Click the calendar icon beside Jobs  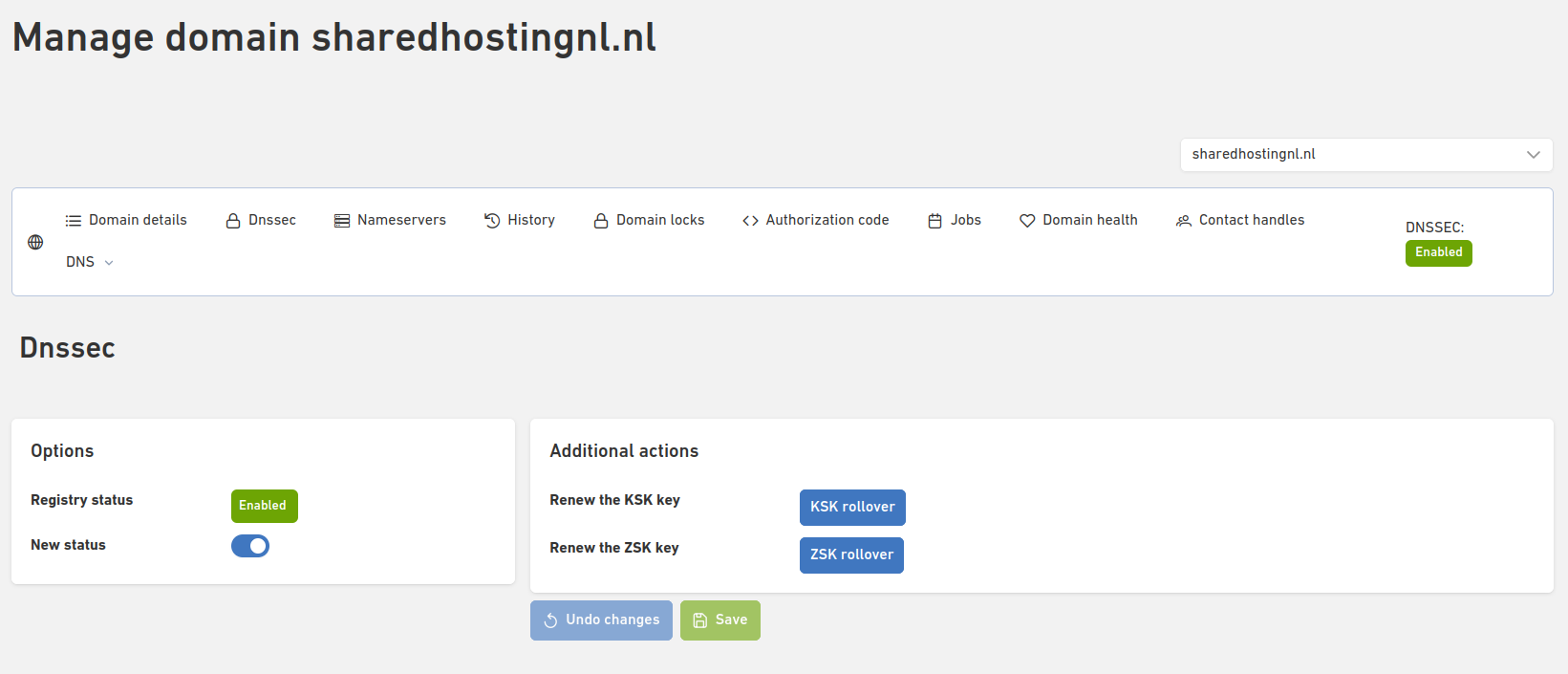(x=935, y=221)
